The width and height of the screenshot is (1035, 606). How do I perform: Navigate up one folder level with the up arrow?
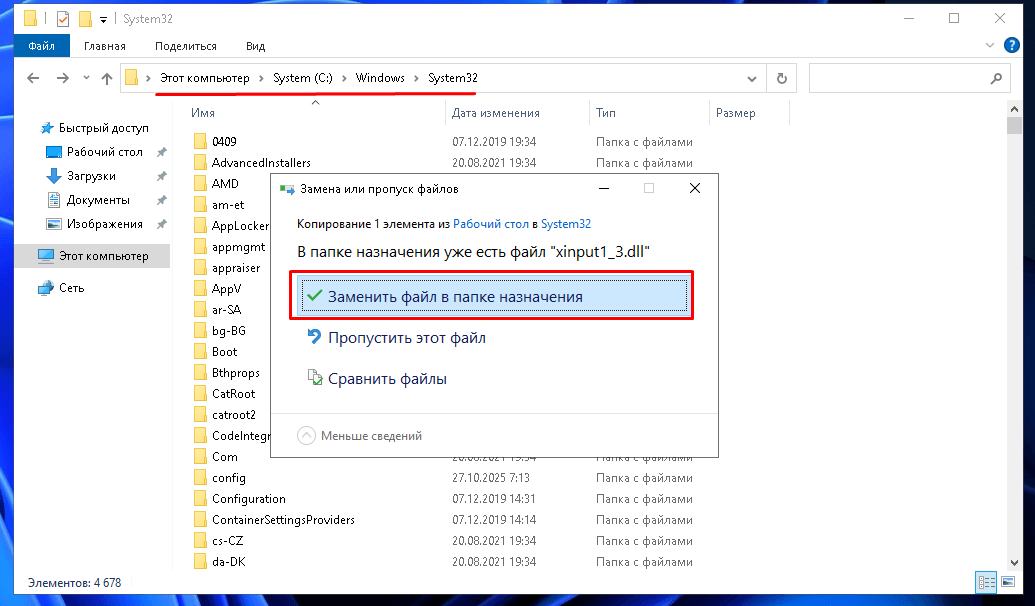tap(108, 77)
